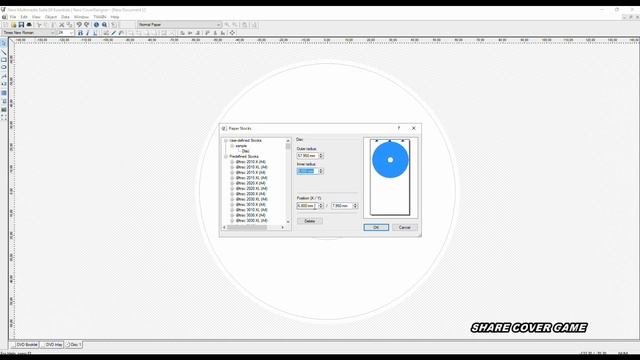Toggle Italic text formatting
Image resolution: width=640 pixels, height=360 pixels.
(x=88, y=33)
